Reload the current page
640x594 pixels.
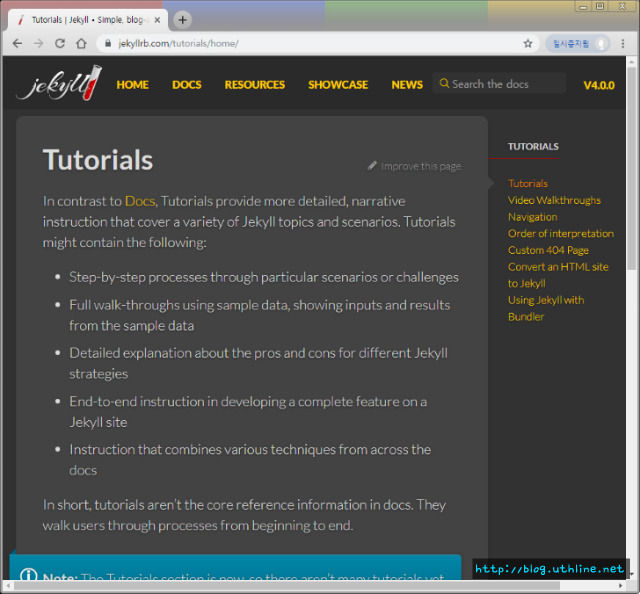coord(60,43)
